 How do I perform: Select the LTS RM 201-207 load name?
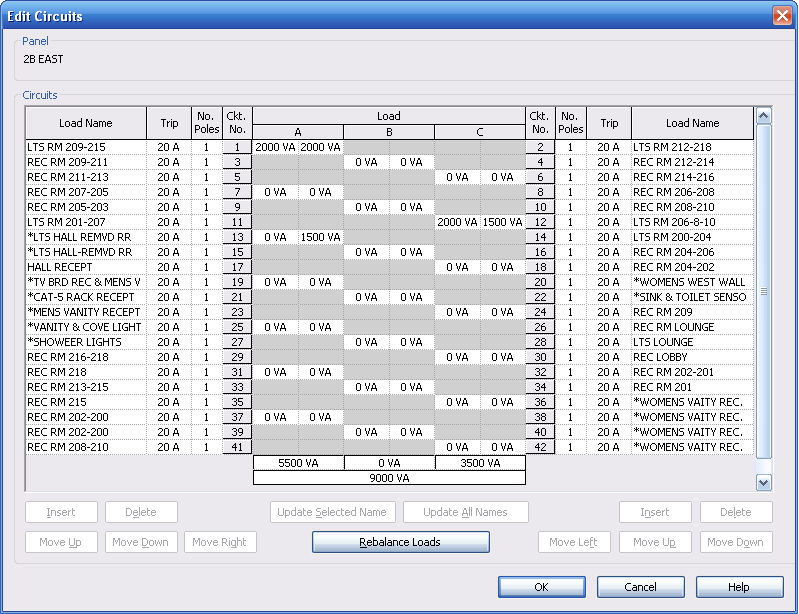coord(86,222)
